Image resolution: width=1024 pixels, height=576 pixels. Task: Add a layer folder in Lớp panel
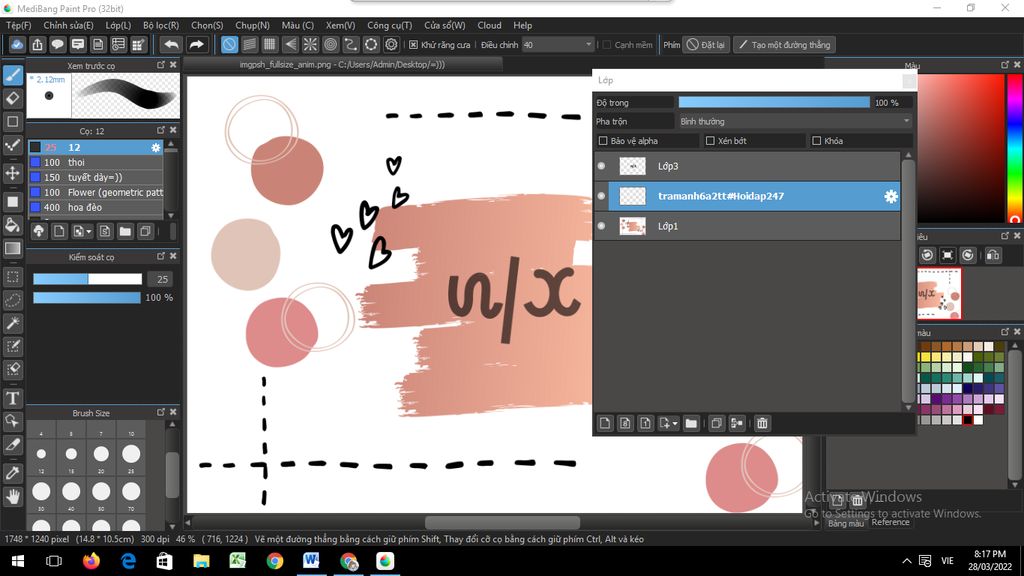pyautogui.click(x=691, y=423)
